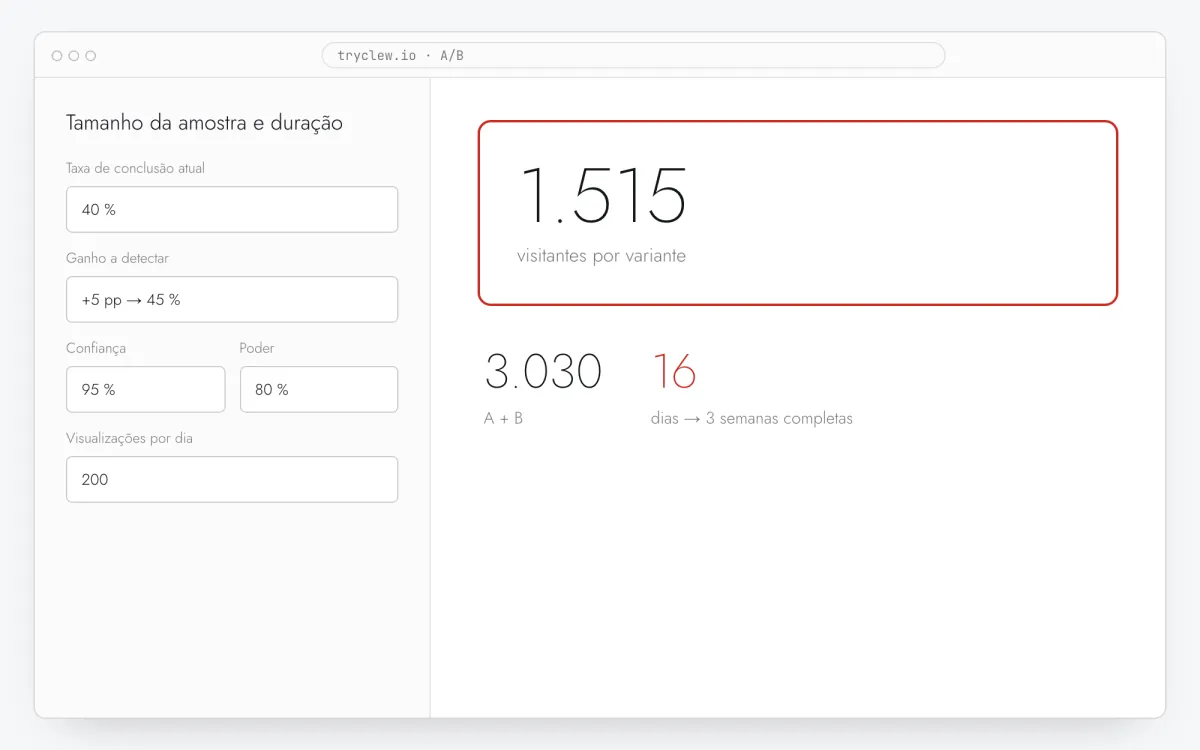Click the 'Confiança' label
The image size is (1200, 750).
click(x=96, y=348)
